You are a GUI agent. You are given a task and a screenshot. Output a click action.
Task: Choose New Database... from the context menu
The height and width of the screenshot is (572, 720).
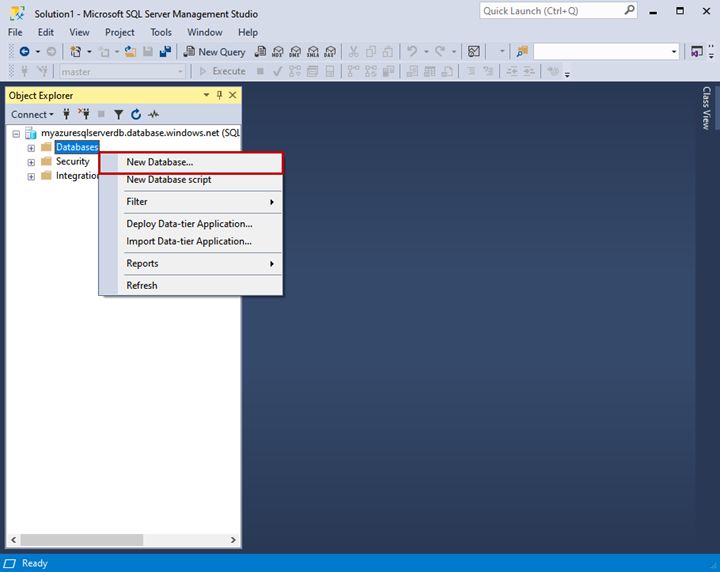(x=191, y=163)
